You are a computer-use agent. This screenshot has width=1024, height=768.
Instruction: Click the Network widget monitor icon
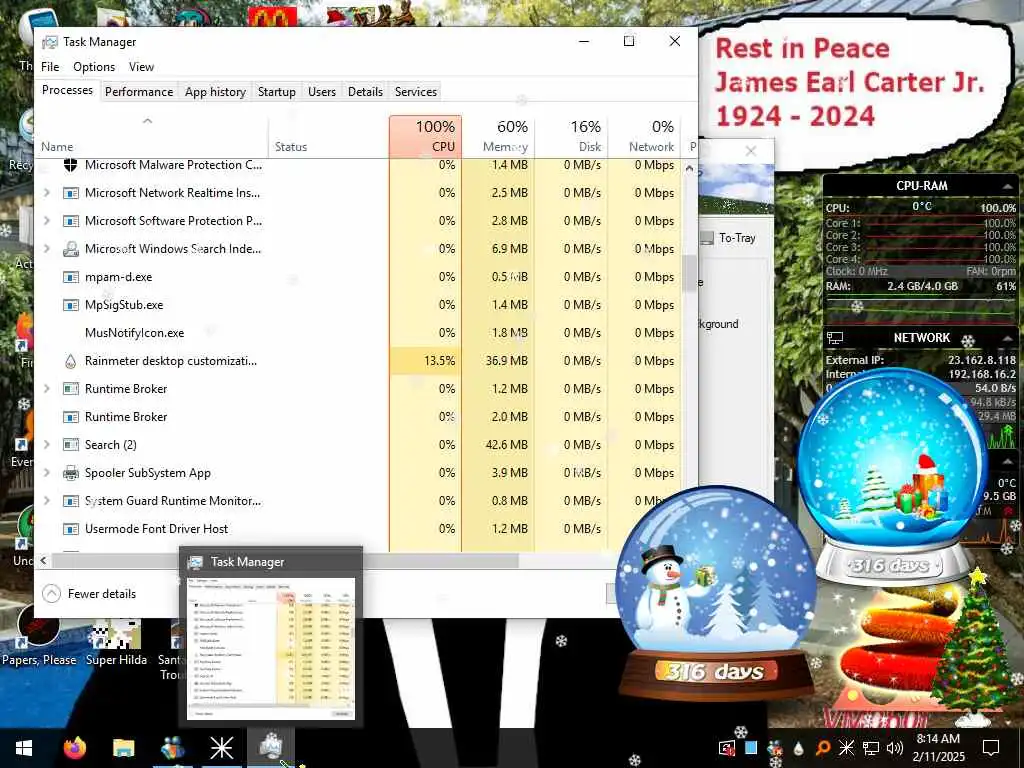point(835,338)
